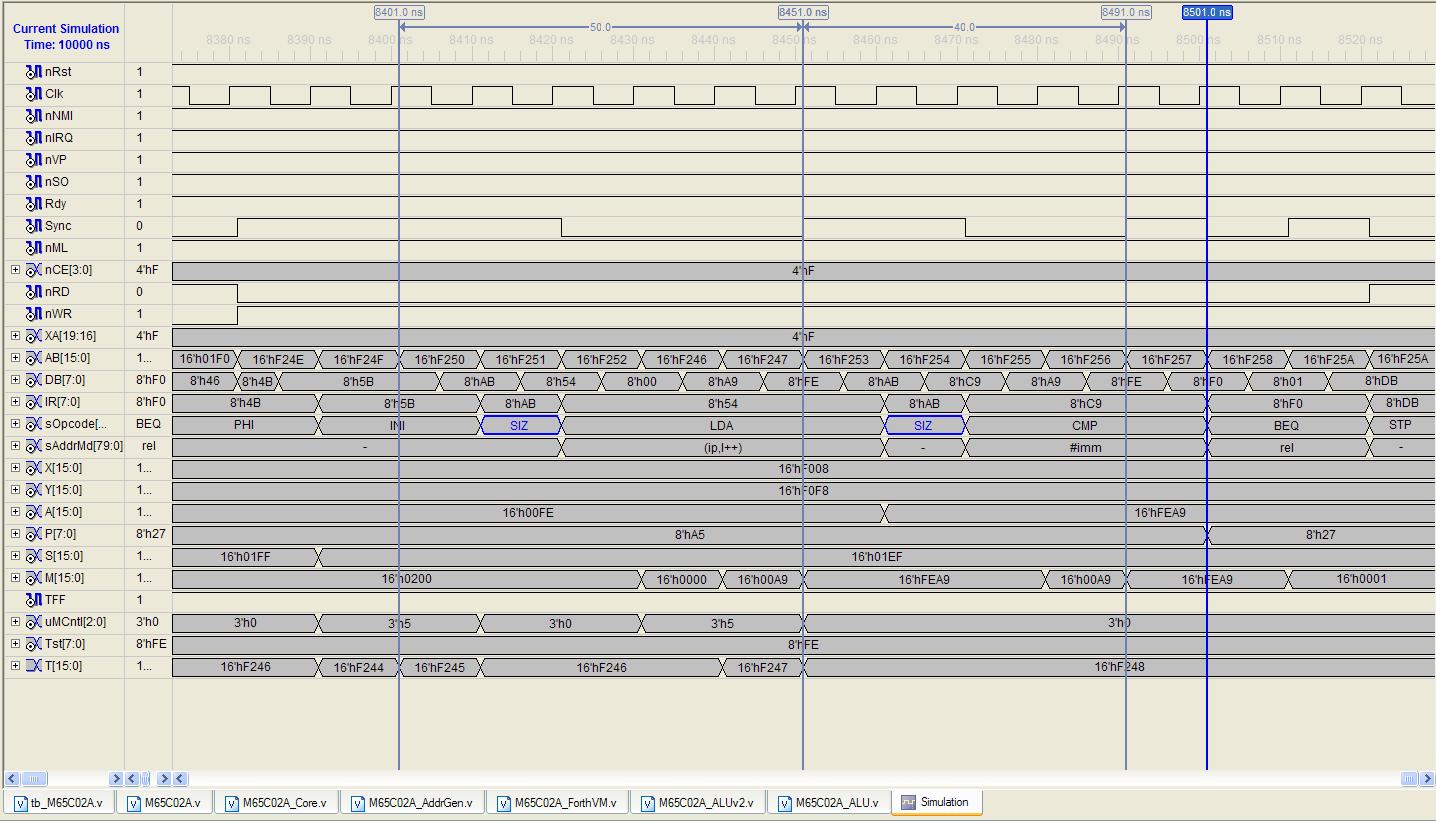The width and height of the screenshot is (1436, 821).
Task: Click the Verilog file icon on tb_M65C02A.v tab
Action: (x=19, y=803)
